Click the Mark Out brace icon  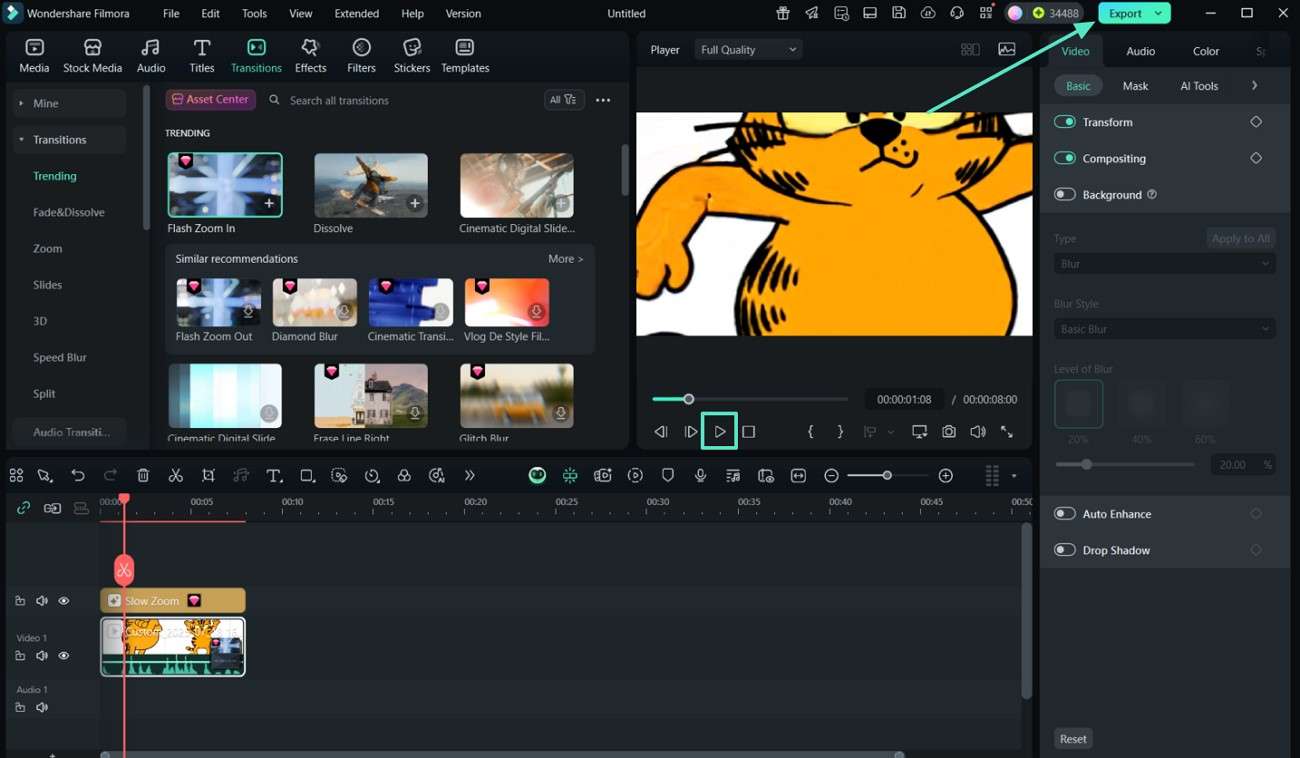(840, 432)
